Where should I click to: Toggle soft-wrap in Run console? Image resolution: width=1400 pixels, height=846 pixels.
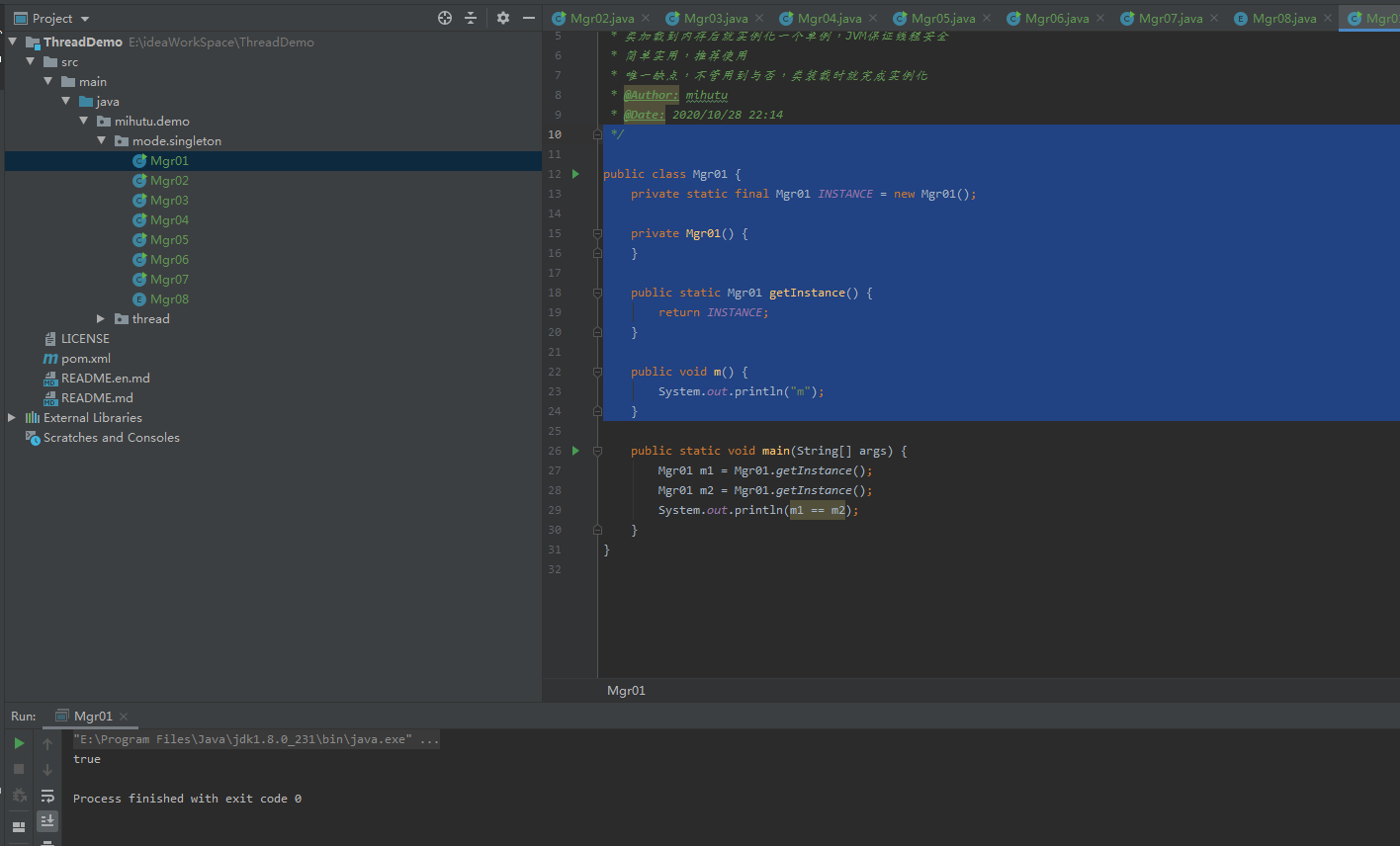click(x=47, y=796)
